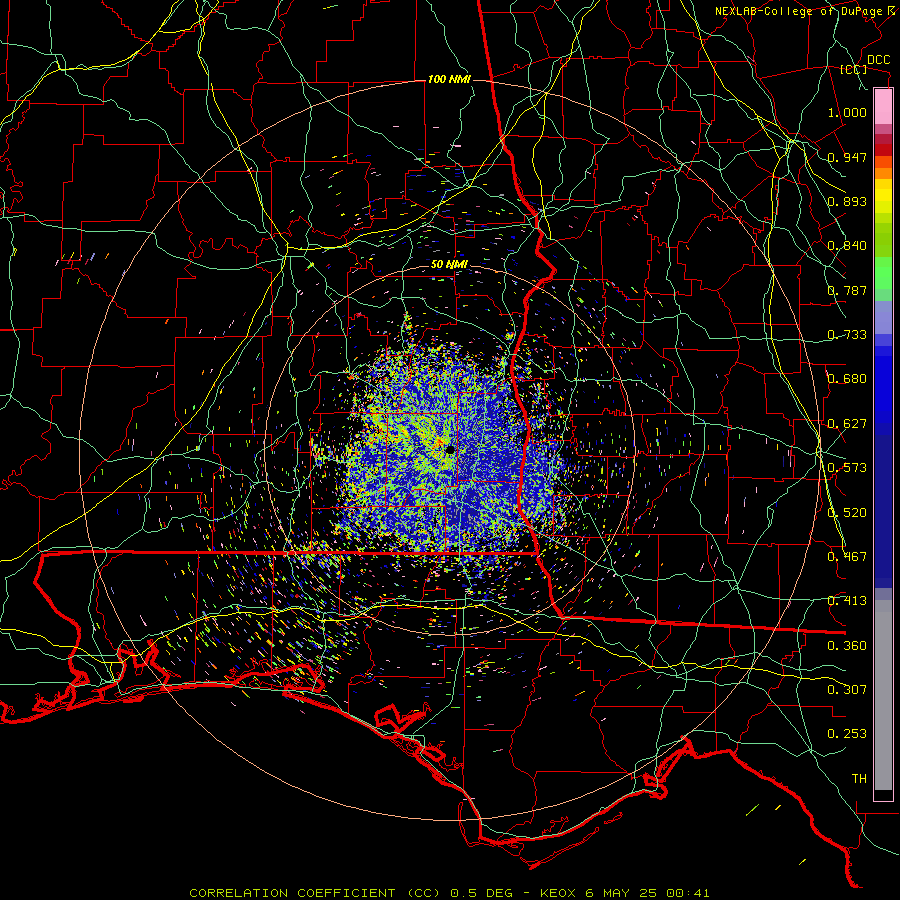
Task: Click the 0.467 scale value
Action: click(847, 557)
